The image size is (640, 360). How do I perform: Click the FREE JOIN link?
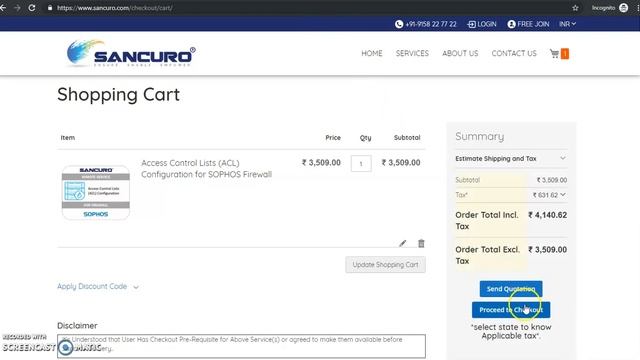(x=528, y=24)
